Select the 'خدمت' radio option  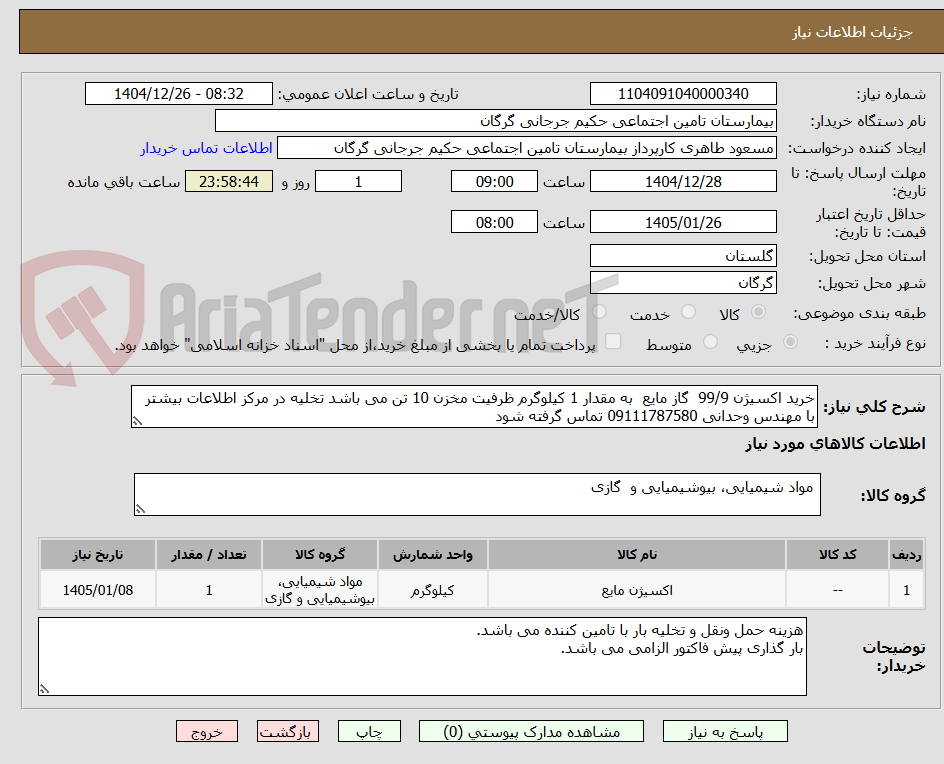pos(688,311)
